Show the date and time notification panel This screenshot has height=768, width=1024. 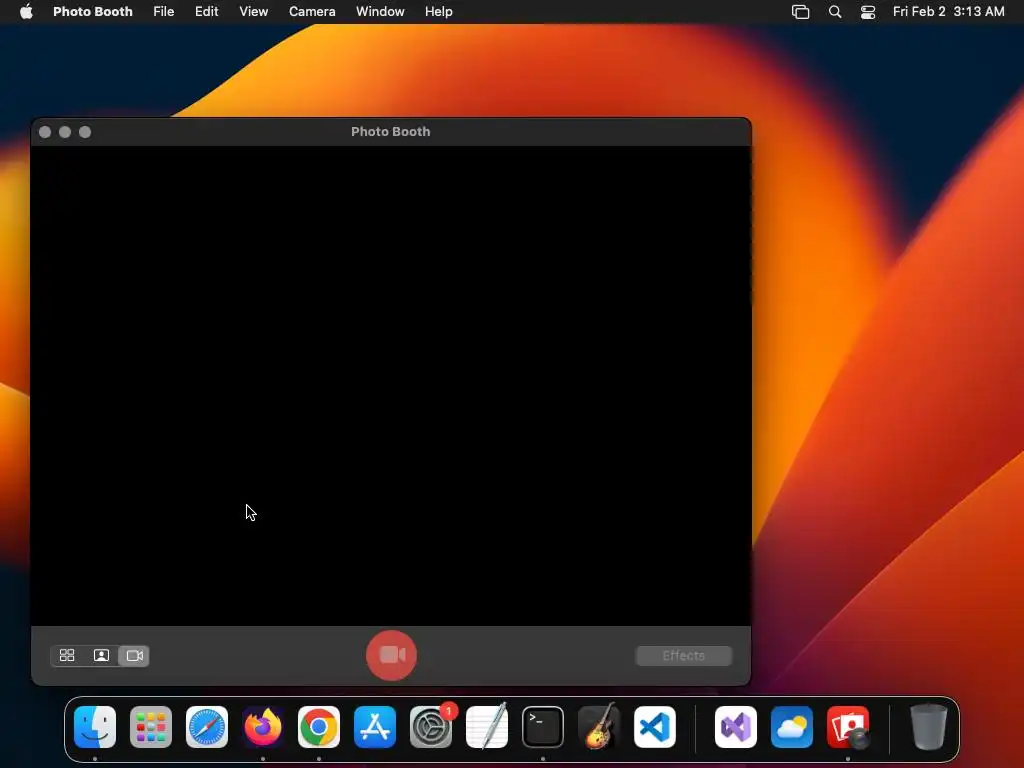point(948,12)
